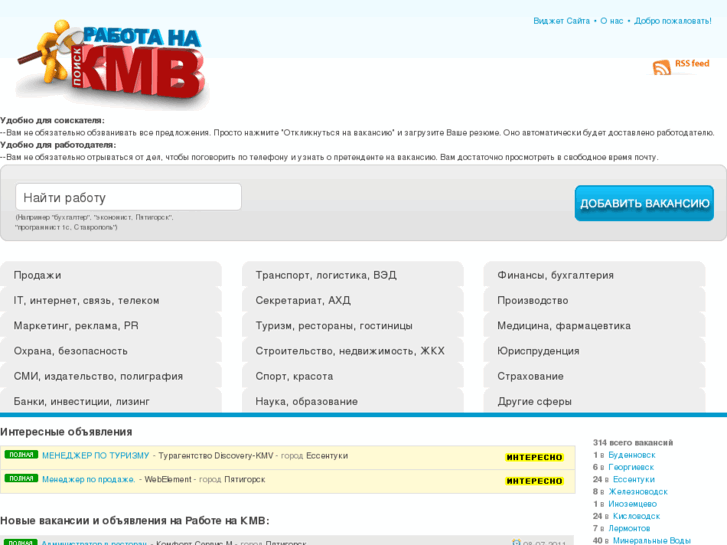
Task: Click Пятигорск city in WebElement vacancy
Action: coord(245,479)
